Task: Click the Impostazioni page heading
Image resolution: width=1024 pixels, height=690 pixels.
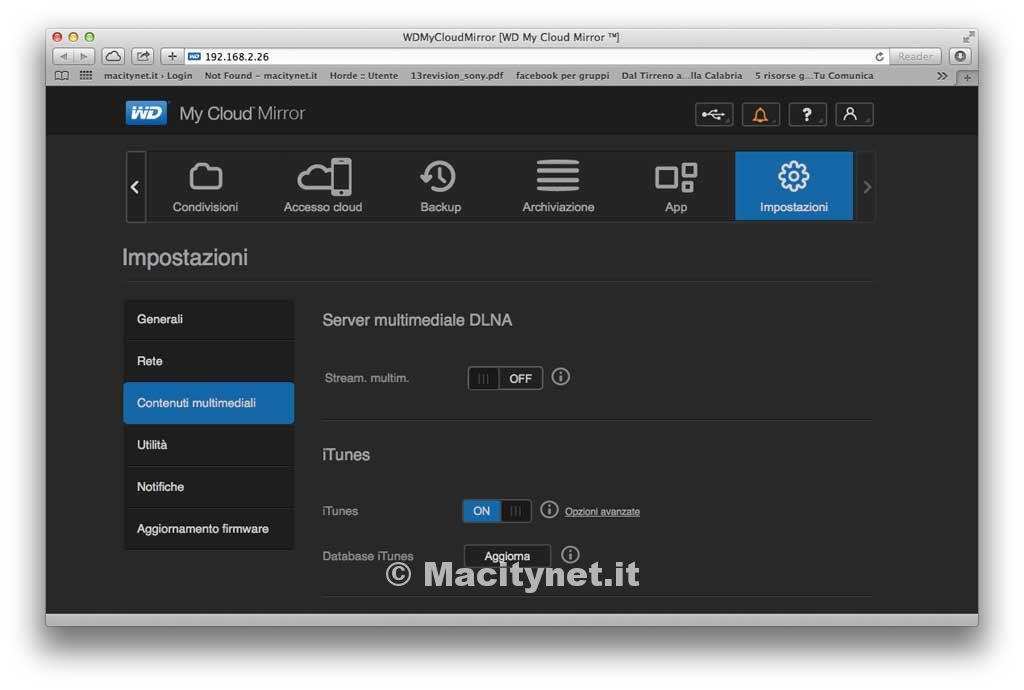Action: coord(185,257)
